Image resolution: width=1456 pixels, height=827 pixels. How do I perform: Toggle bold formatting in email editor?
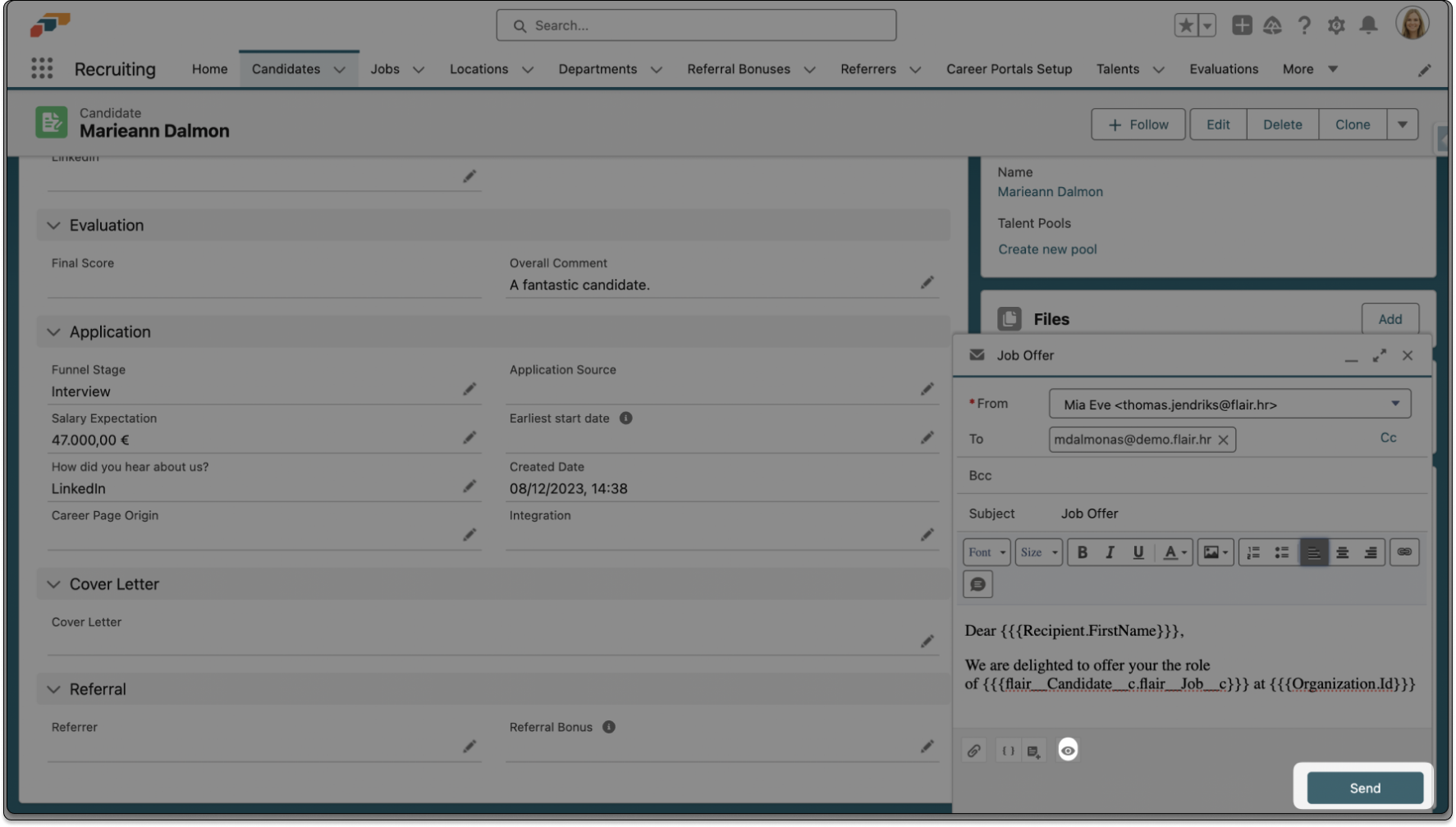[x=1083, y=552]
